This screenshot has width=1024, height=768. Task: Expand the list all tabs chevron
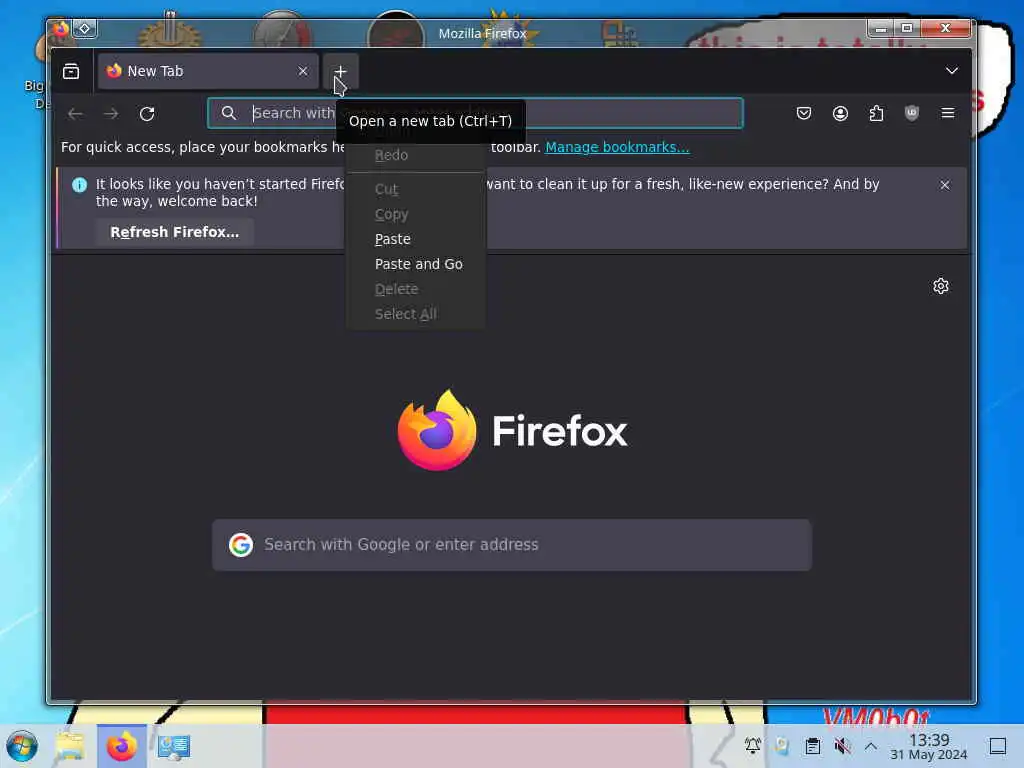[x=952, y=71]
